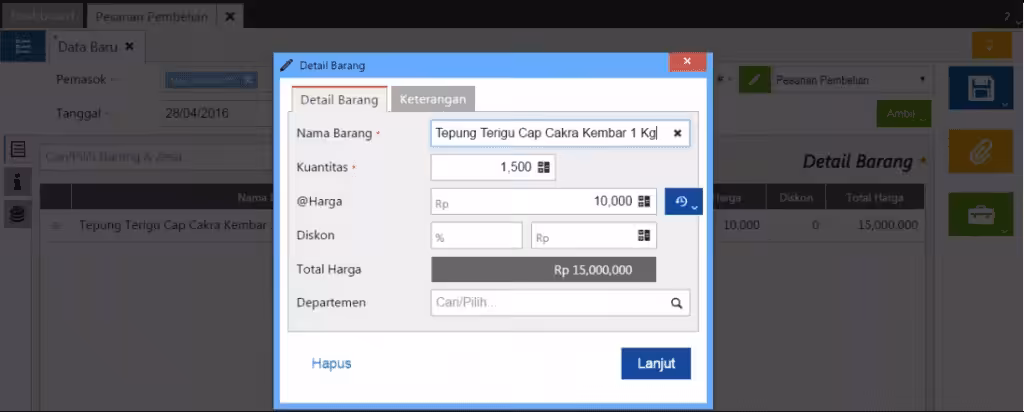Viewport: 1024px width, 412px height.
Task: Click the row handle icon of the Tepung Terigu row
Action: point(56,225)
